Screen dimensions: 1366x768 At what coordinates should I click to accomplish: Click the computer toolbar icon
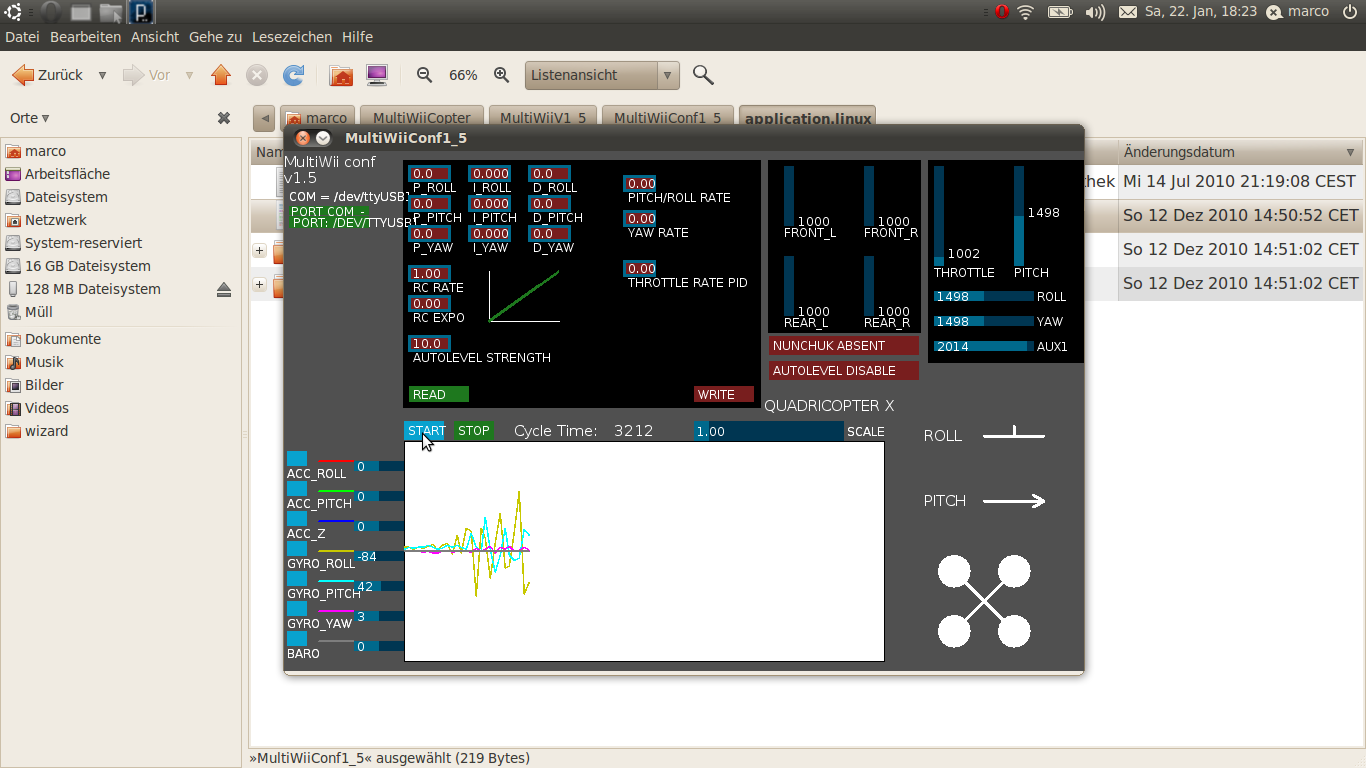[377, 75]
